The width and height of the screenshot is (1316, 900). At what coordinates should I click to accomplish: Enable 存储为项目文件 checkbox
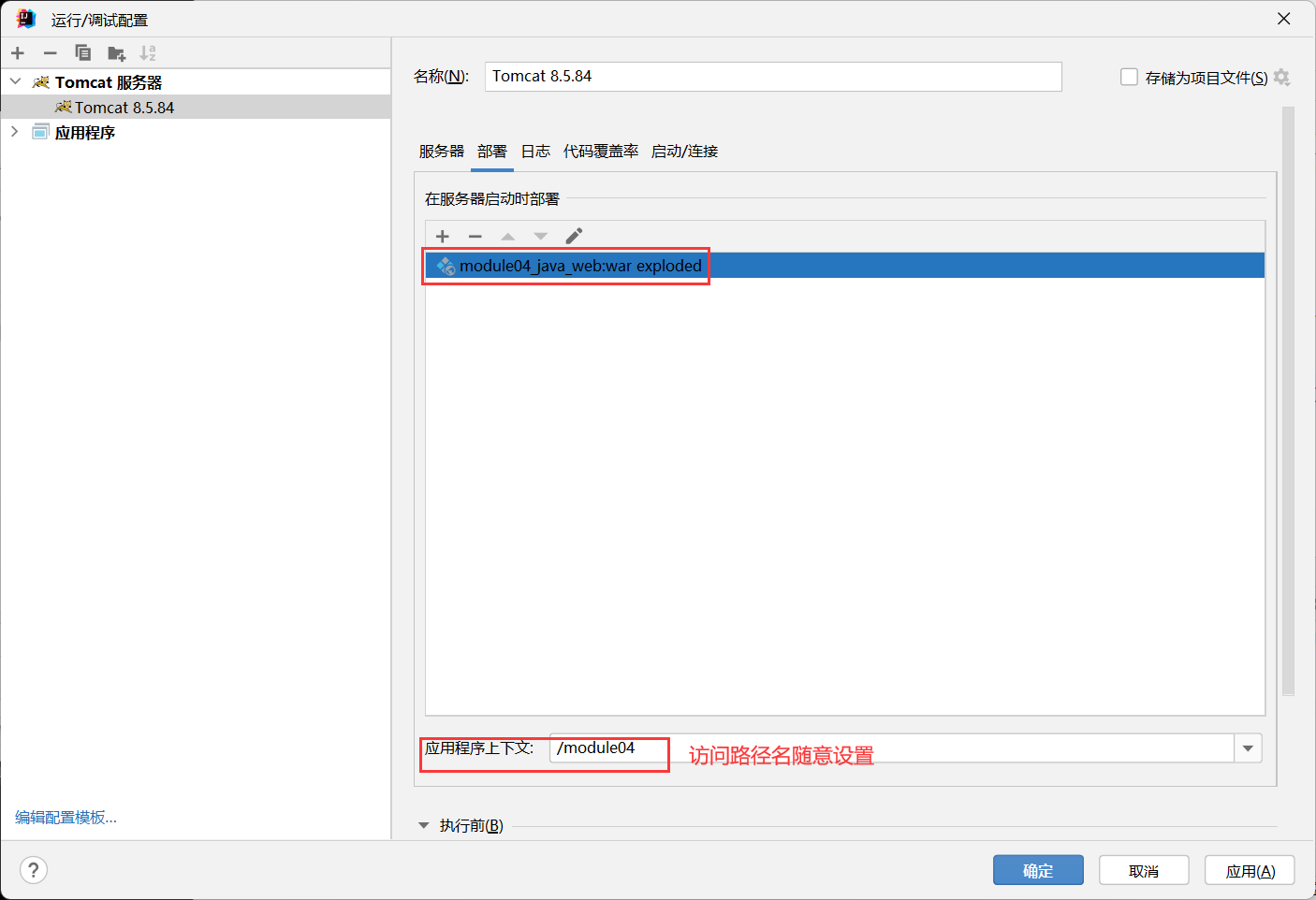point(1129,77)
